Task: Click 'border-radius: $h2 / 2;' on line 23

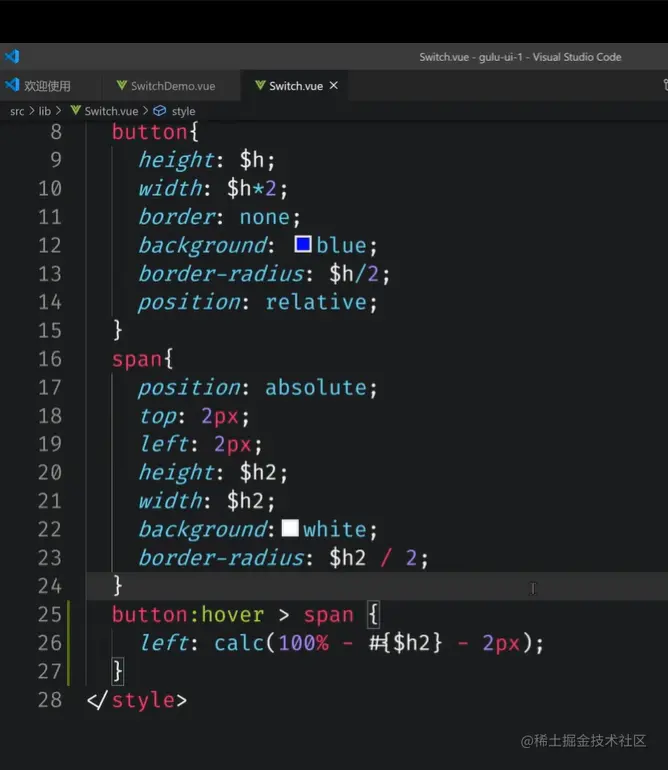Action: click(283, 558)
